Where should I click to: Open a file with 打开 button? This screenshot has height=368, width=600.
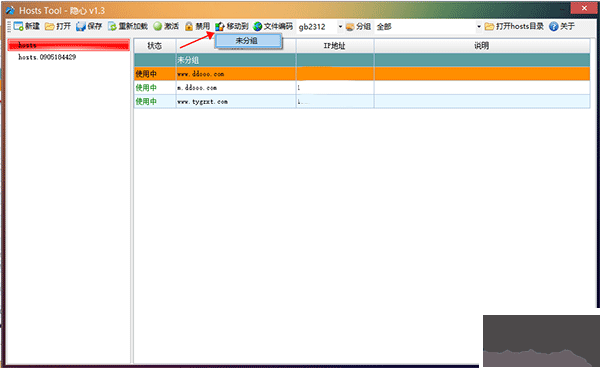tap(58, 26)
